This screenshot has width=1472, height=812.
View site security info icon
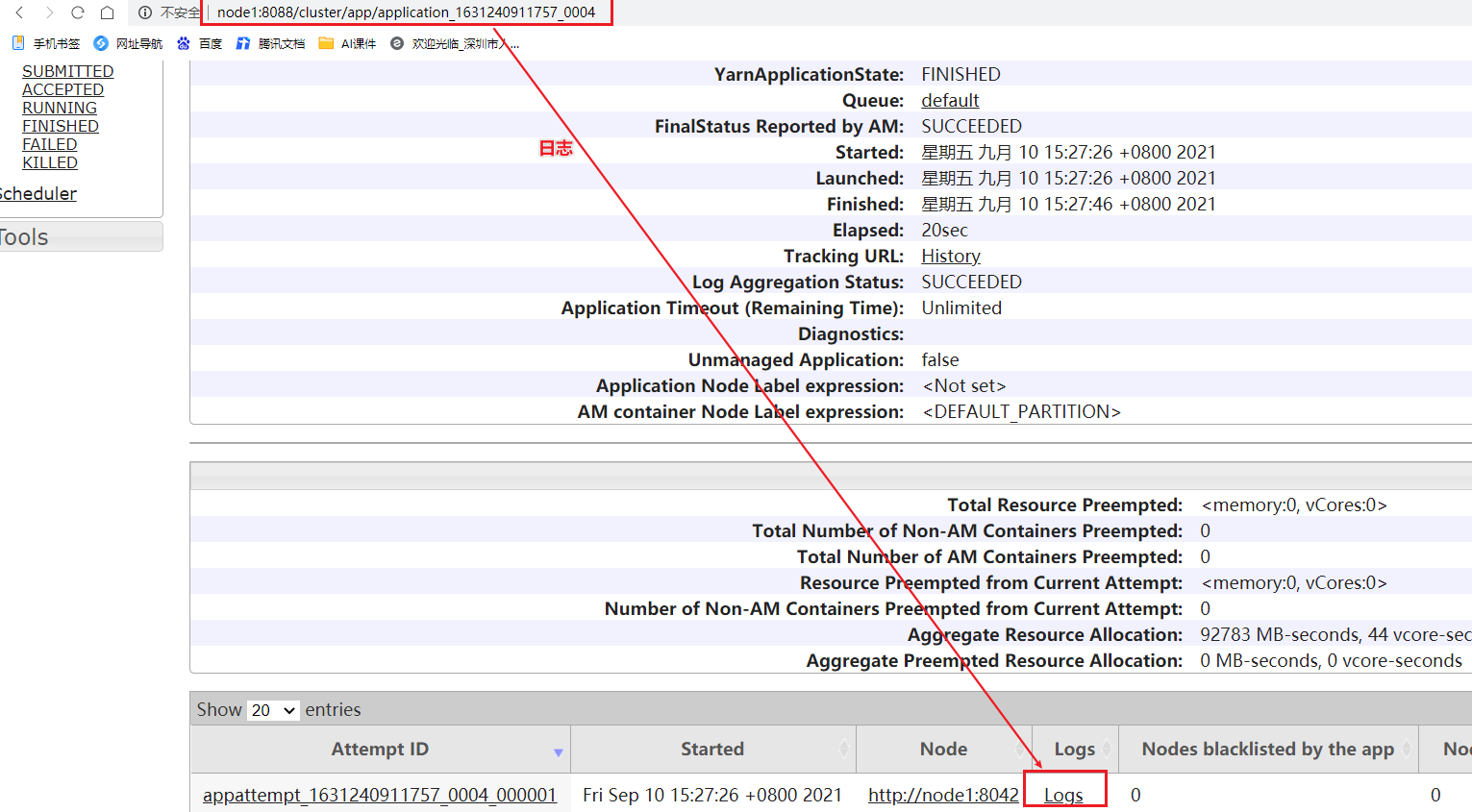(x=145, y=12)
